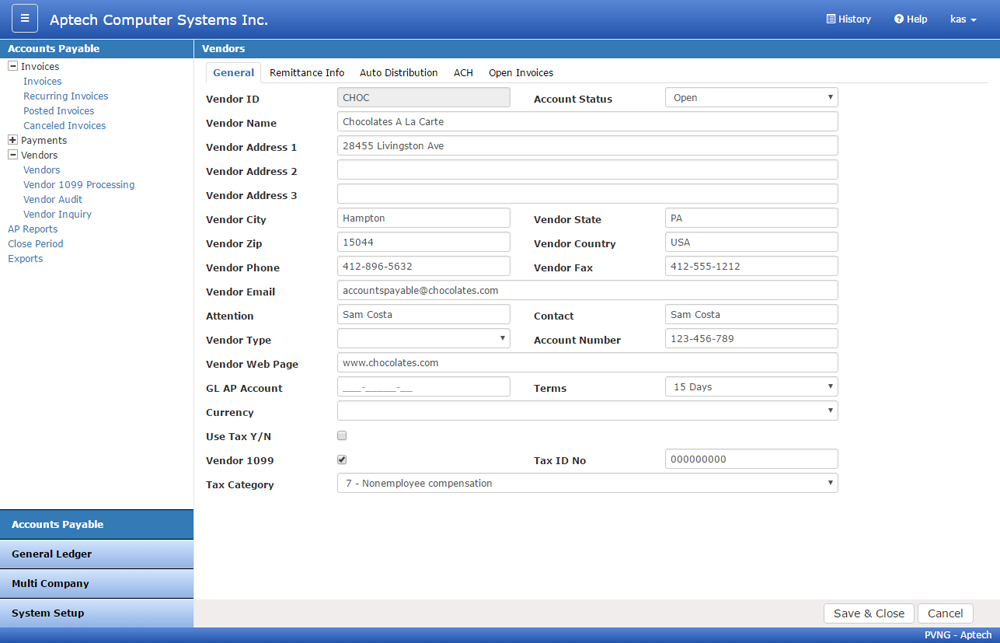Enable the Use Tax Y/N checkbox
Screen dimensions: 1000x643
(342, 436)
